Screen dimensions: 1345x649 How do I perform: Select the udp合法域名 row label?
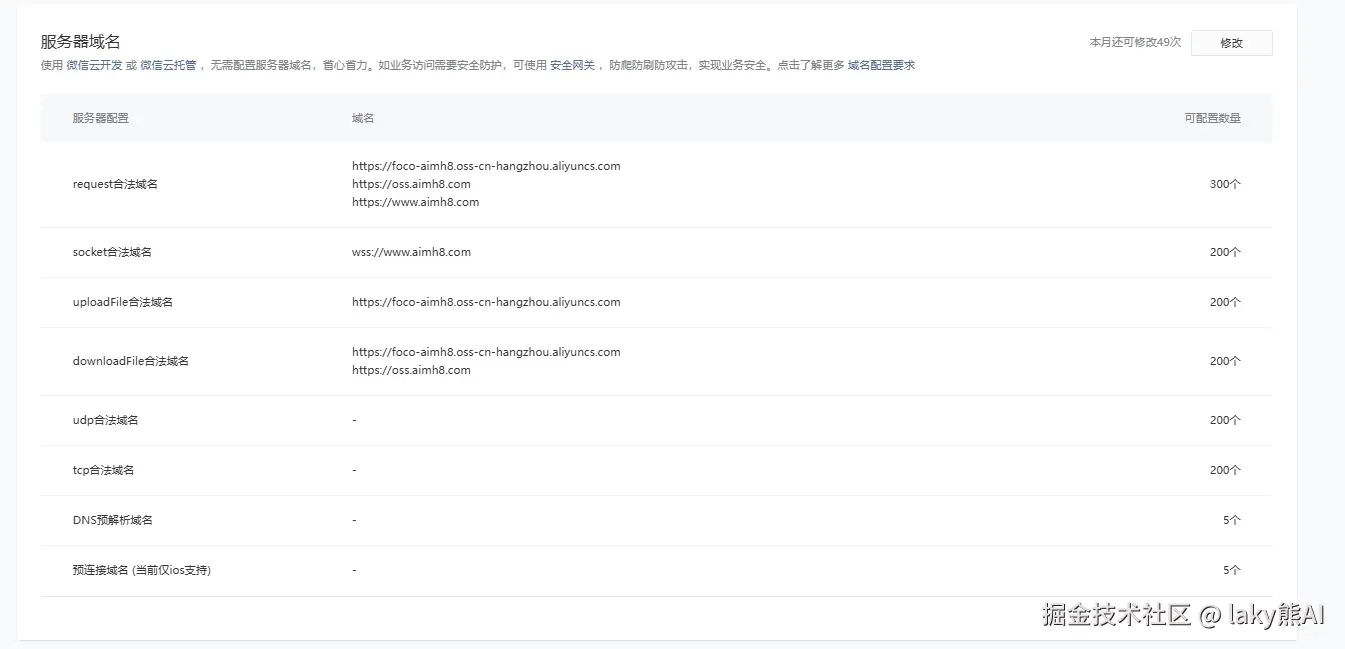coord(105,420)
